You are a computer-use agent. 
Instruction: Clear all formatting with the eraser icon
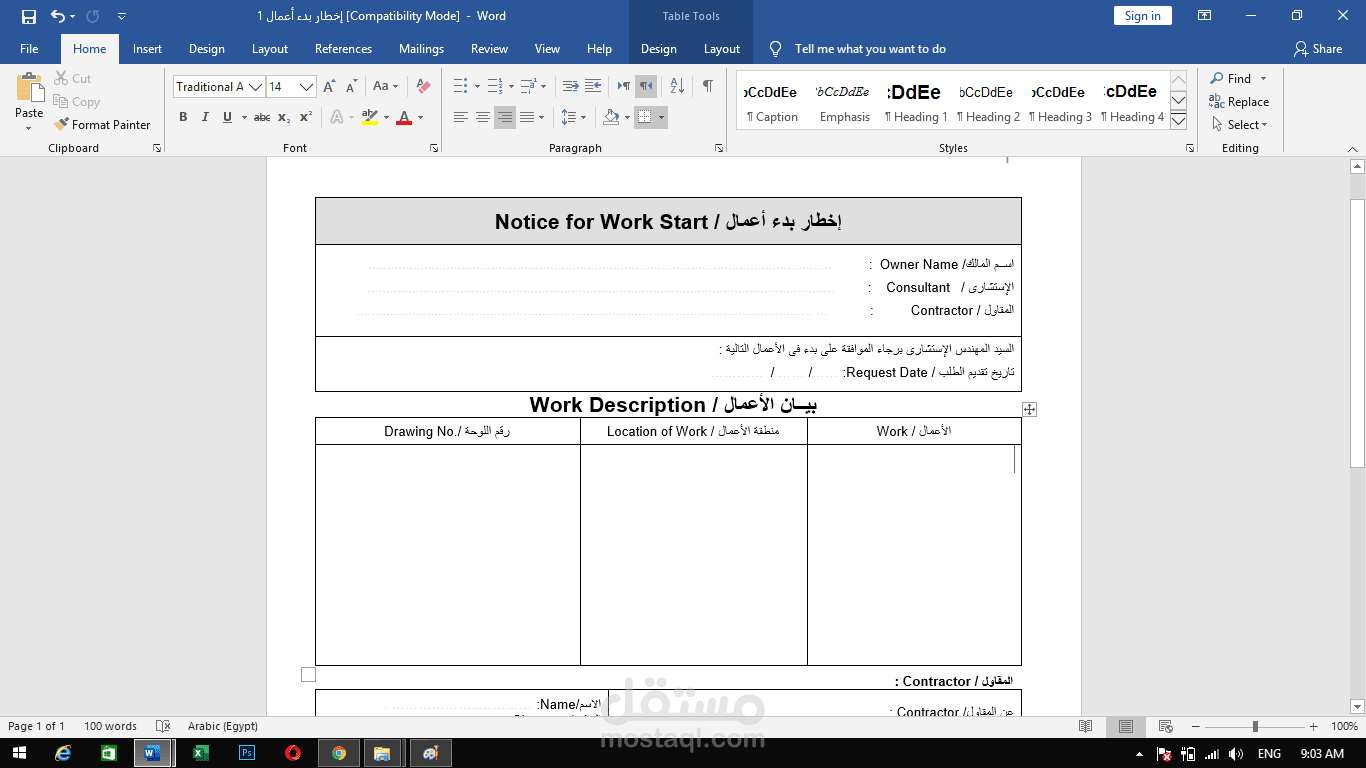tap(423, 87)
